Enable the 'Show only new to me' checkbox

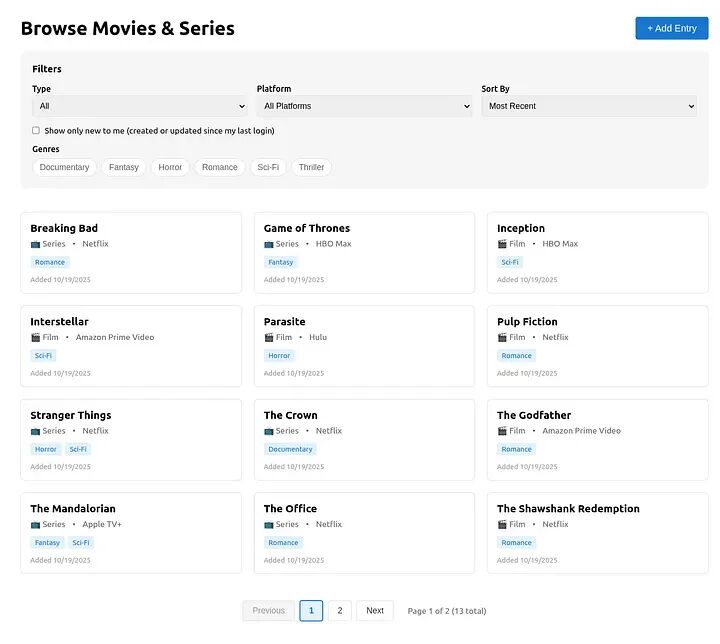pos(36,130)
